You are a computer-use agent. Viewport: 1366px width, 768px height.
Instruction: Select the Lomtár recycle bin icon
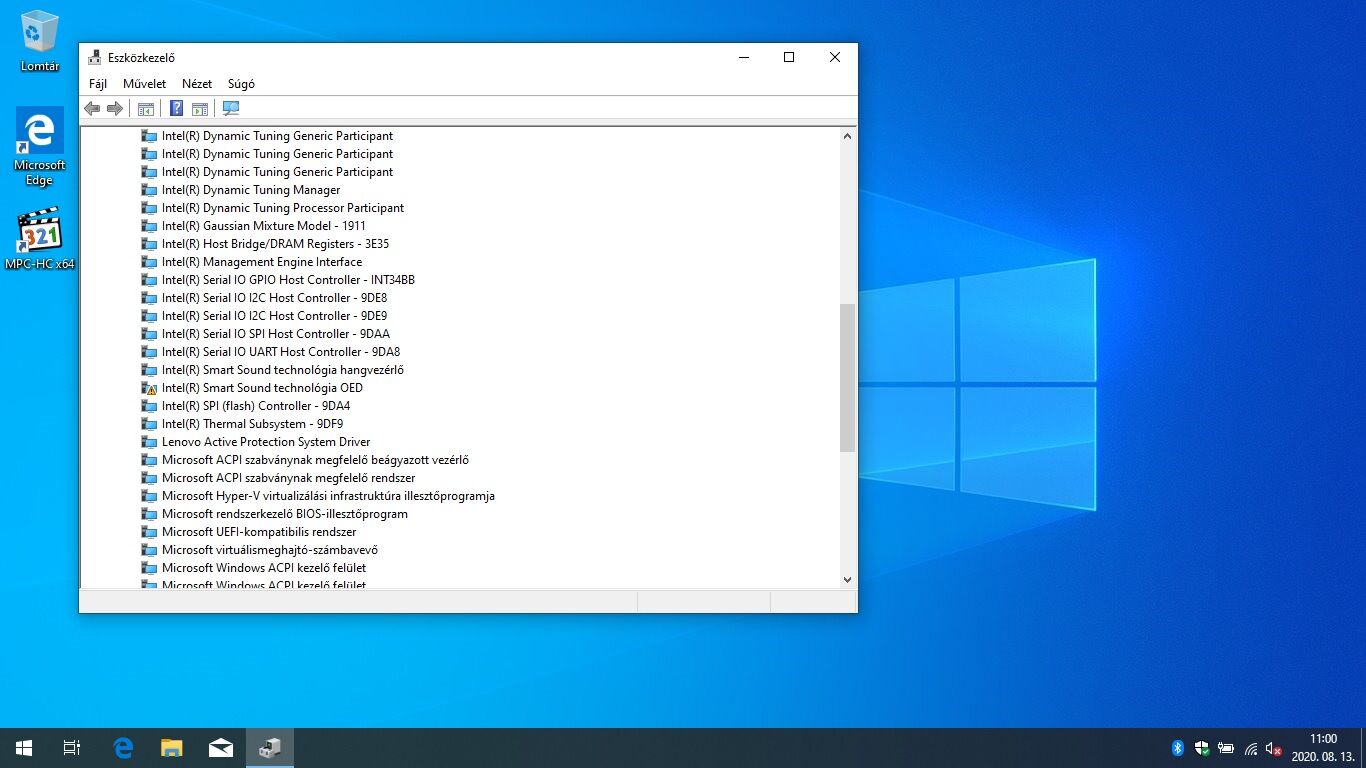(x=40, y=41)
